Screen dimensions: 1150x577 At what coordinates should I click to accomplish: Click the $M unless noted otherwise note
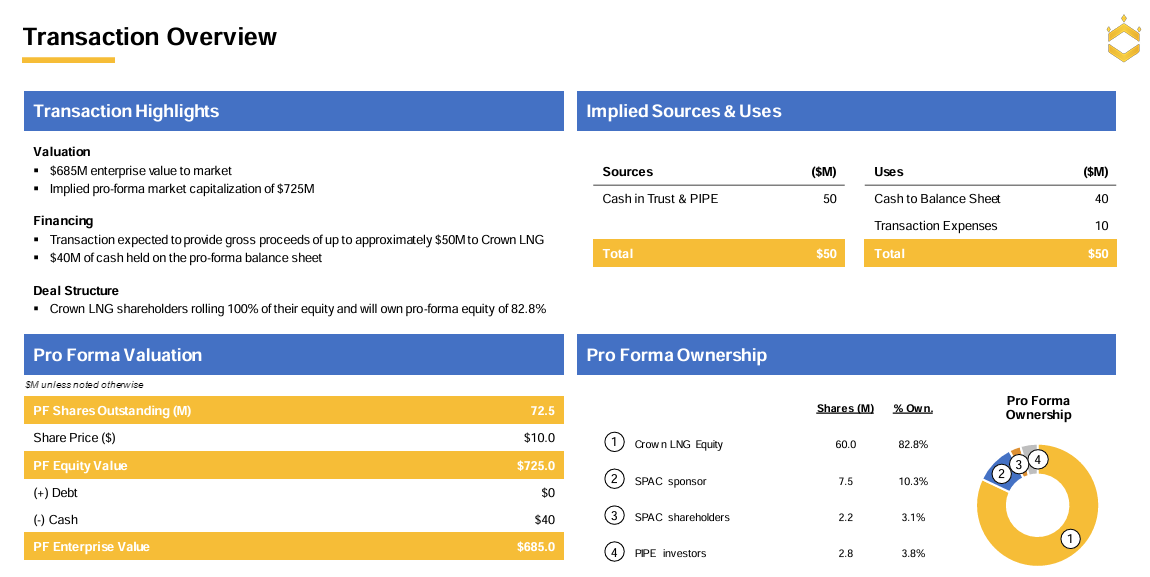coord(84,385)
